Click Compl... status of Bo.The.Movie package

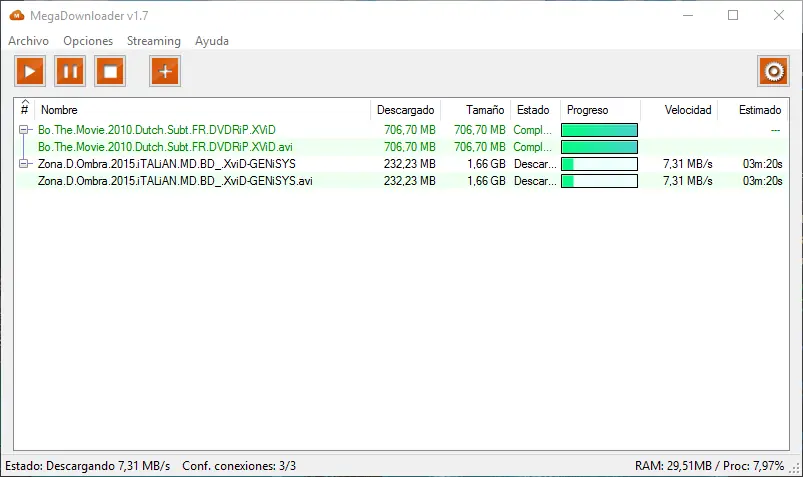[533, 130]
